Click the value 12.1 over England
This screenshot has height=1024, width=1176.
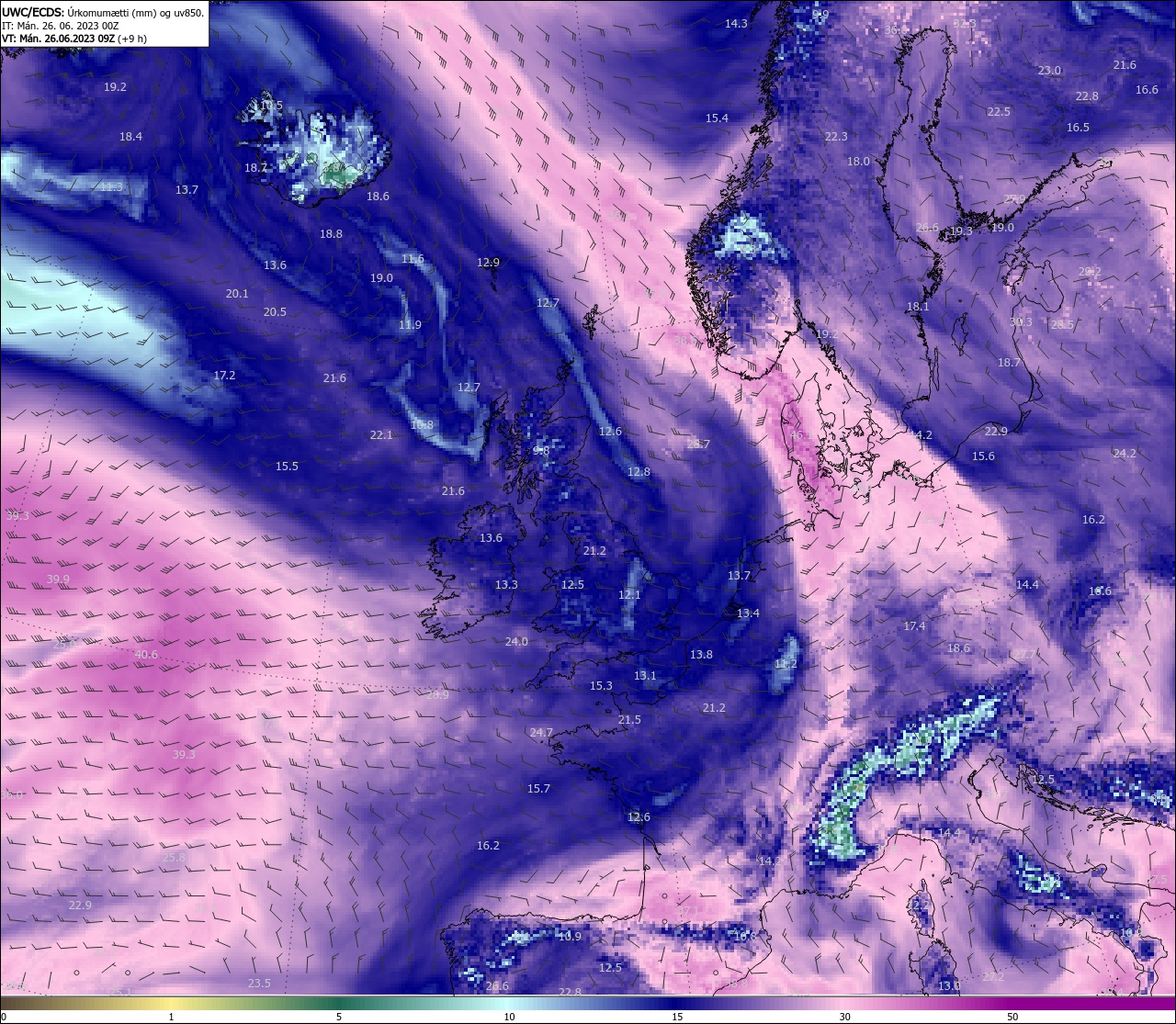coord(629,595)
